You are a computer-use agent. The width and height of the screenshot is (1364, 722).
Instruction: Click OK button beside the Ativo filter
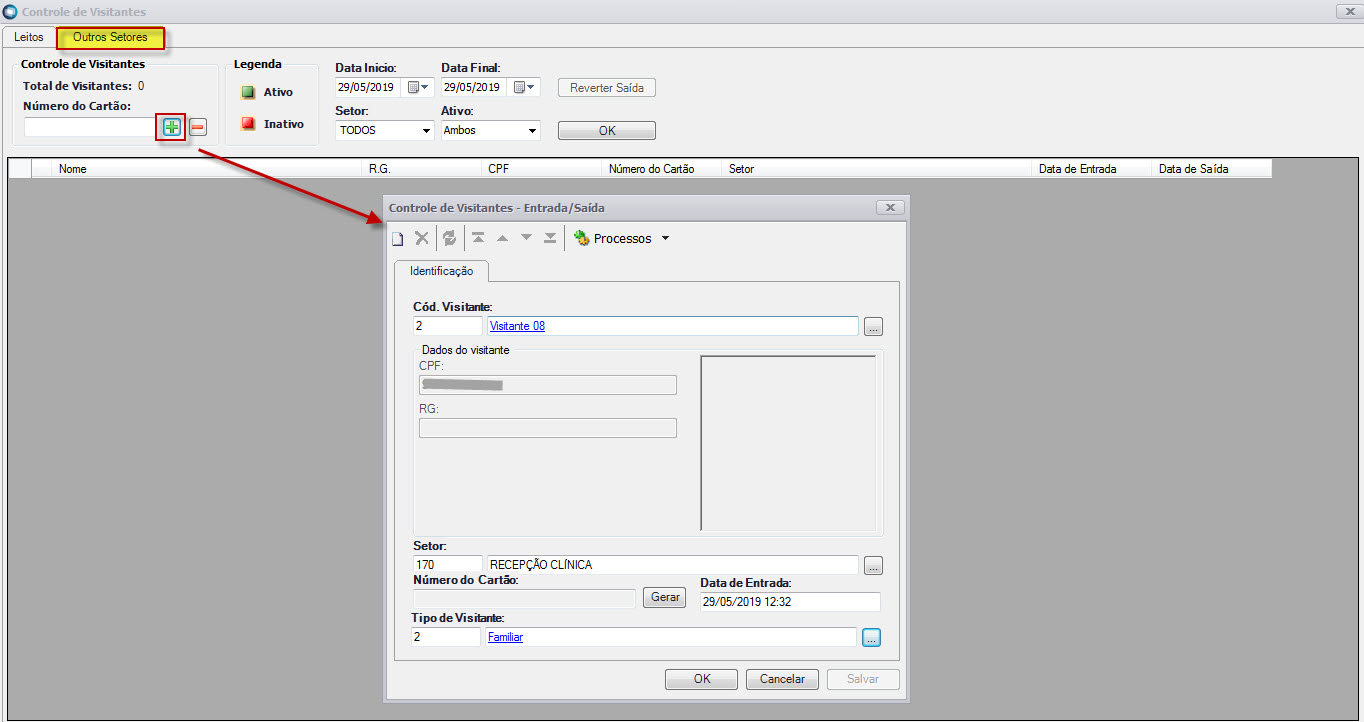click(x=607, y=131)
